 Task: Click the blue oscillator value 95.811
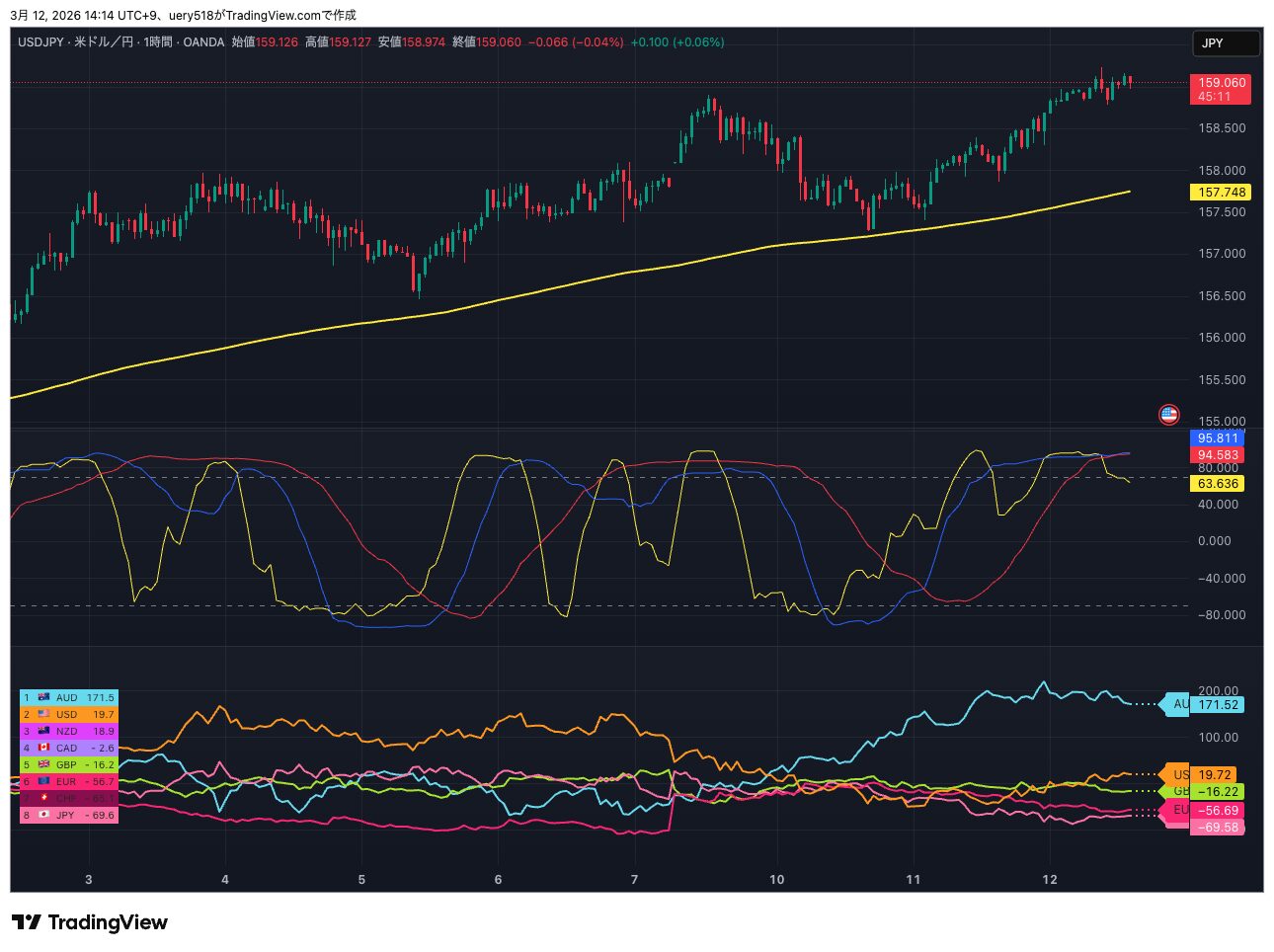pos(1218,438)
